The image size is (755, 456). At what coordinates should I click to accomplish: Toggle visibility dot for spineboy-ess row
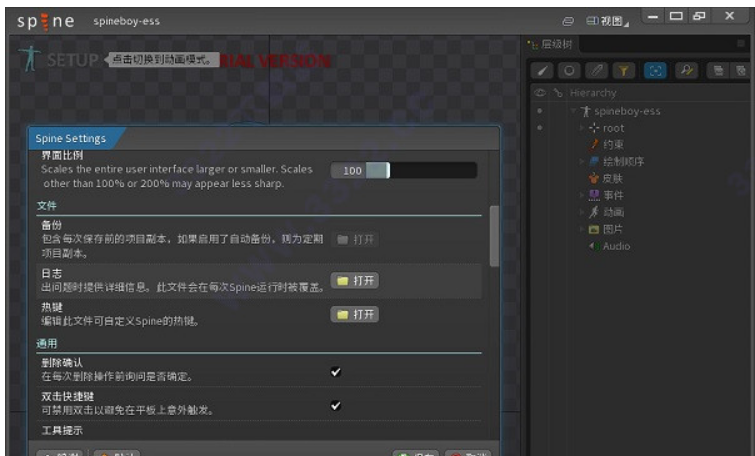click(540, 111)
